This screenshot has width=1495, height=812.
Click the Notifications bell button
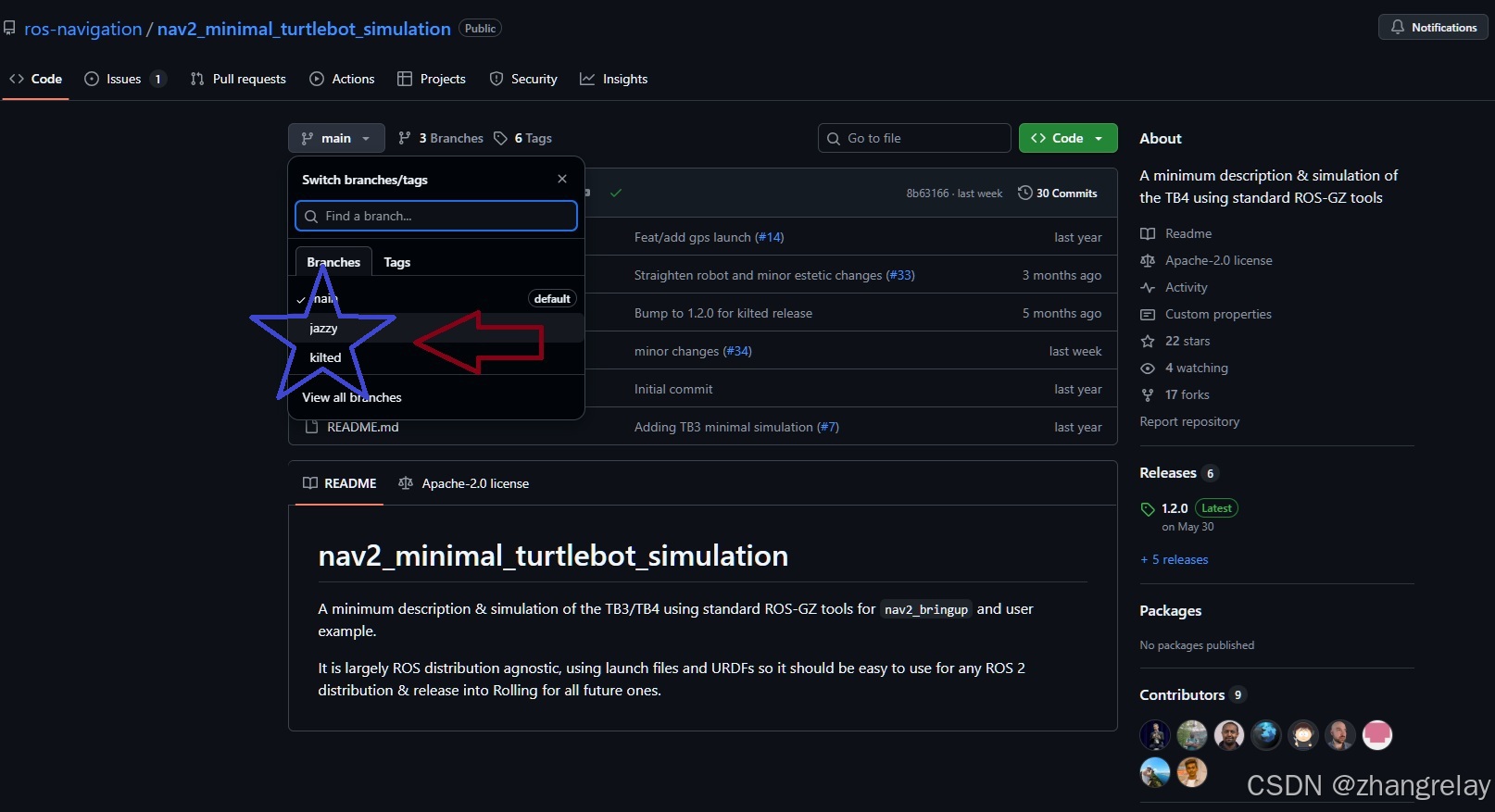[x=1433, y=27]
